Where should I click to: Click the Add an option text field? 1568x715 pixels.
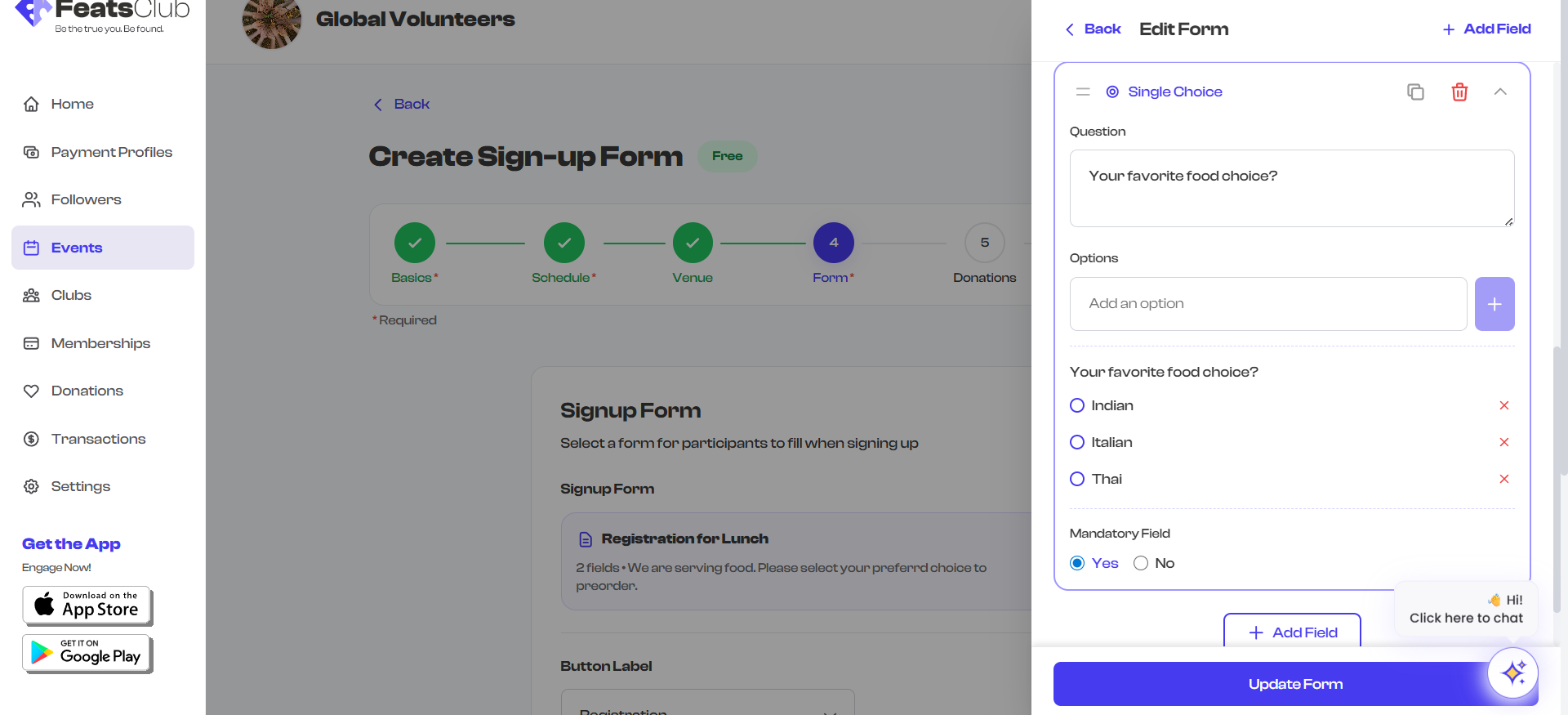1268,304
